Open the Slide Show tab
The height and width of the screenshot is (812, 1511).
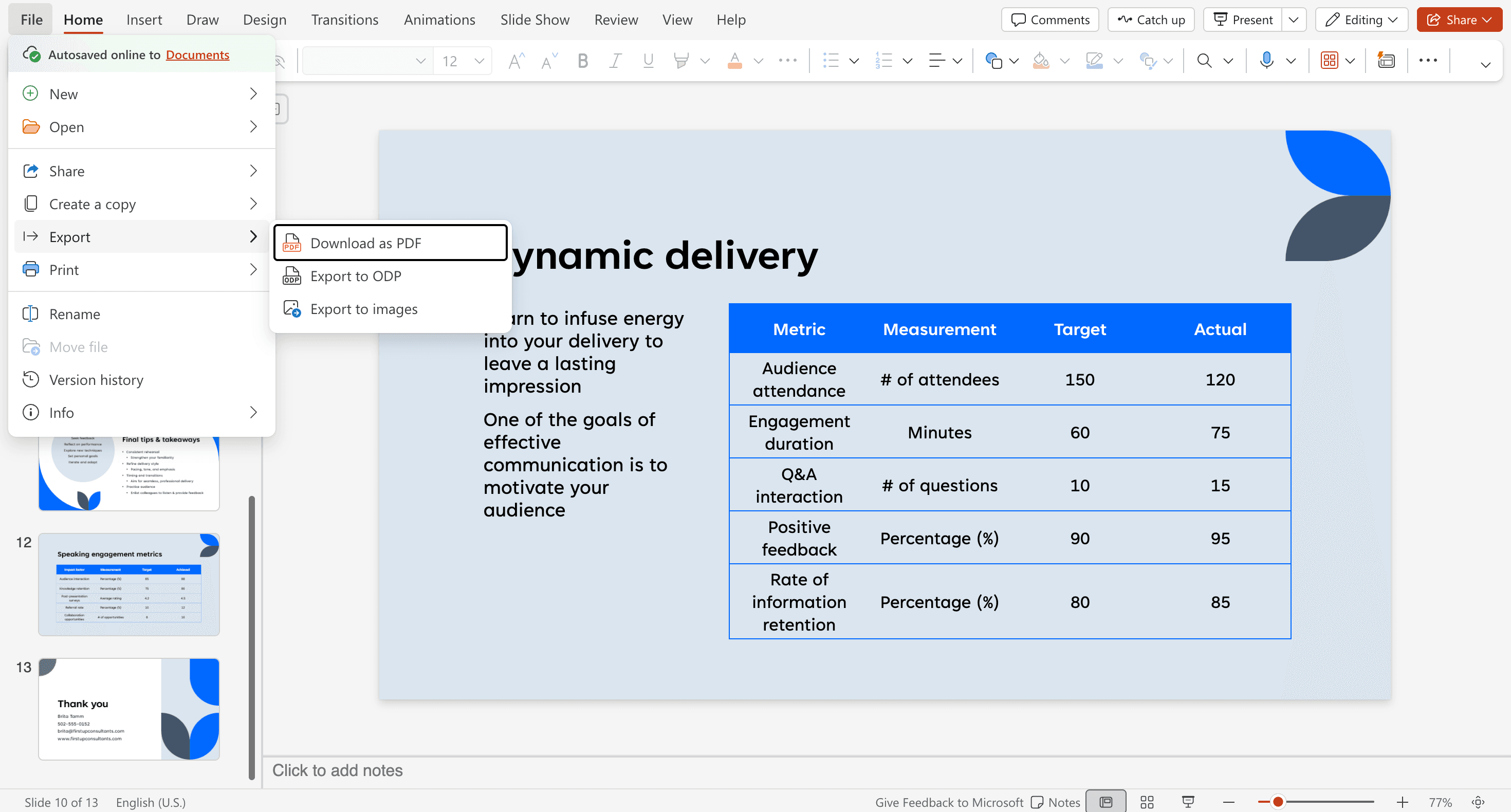(x=535, y=20)
